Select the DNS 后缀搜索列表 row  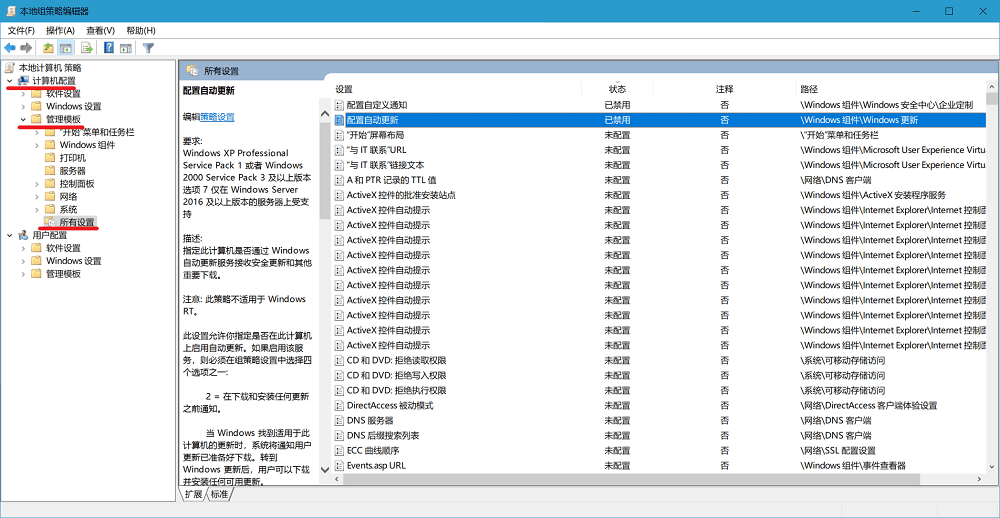point(659,435)
